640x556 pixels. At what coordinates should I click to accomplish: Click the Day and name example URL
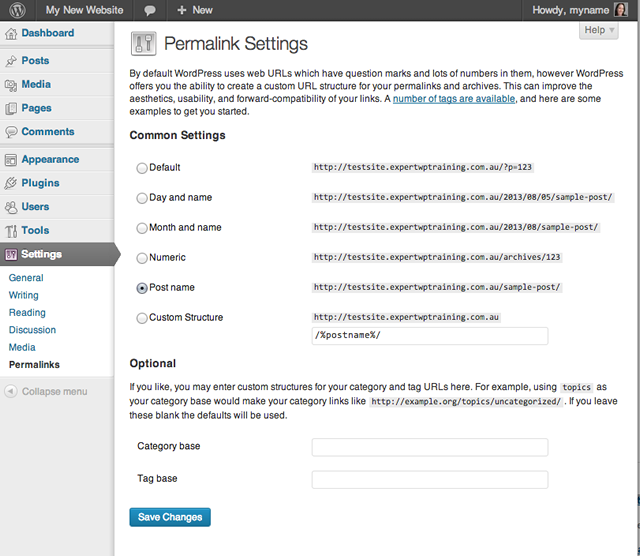463,198
